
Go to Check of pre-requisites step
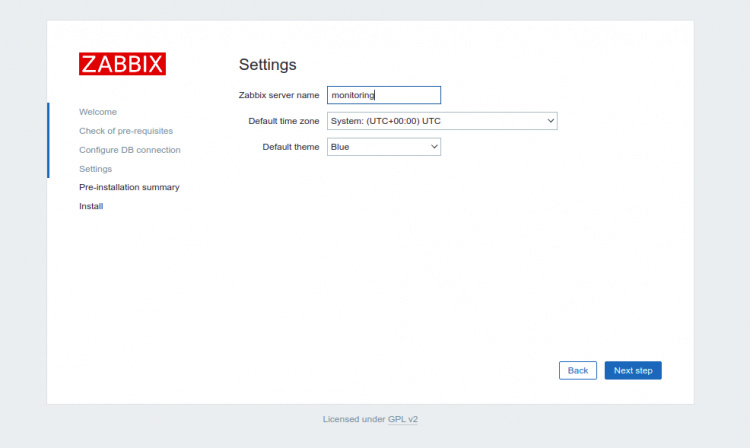[126, 131]
